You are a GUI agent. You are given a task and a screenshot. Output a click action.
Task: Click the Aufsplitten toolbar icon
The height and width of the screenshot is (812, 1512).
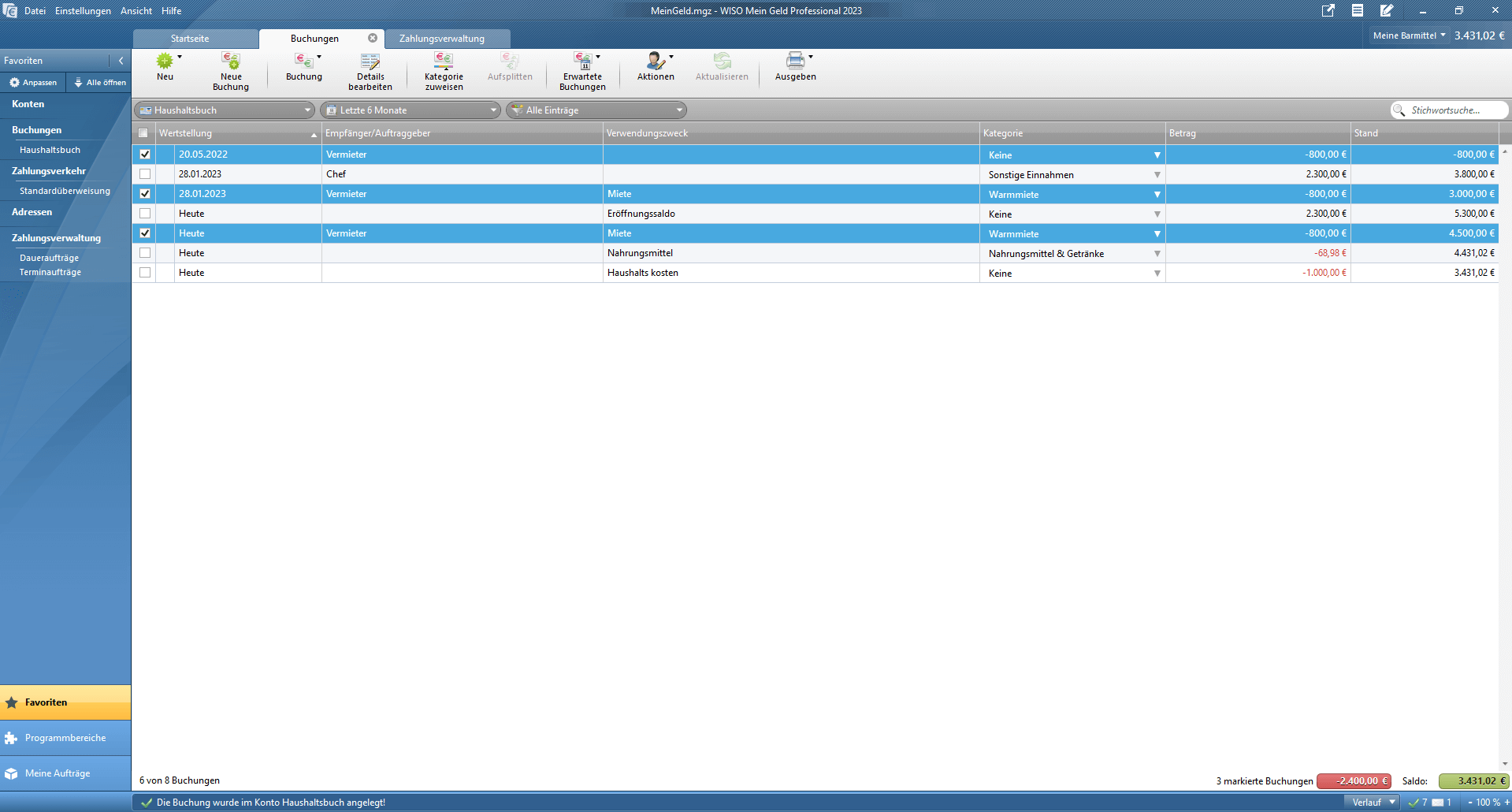pos(510,61)
